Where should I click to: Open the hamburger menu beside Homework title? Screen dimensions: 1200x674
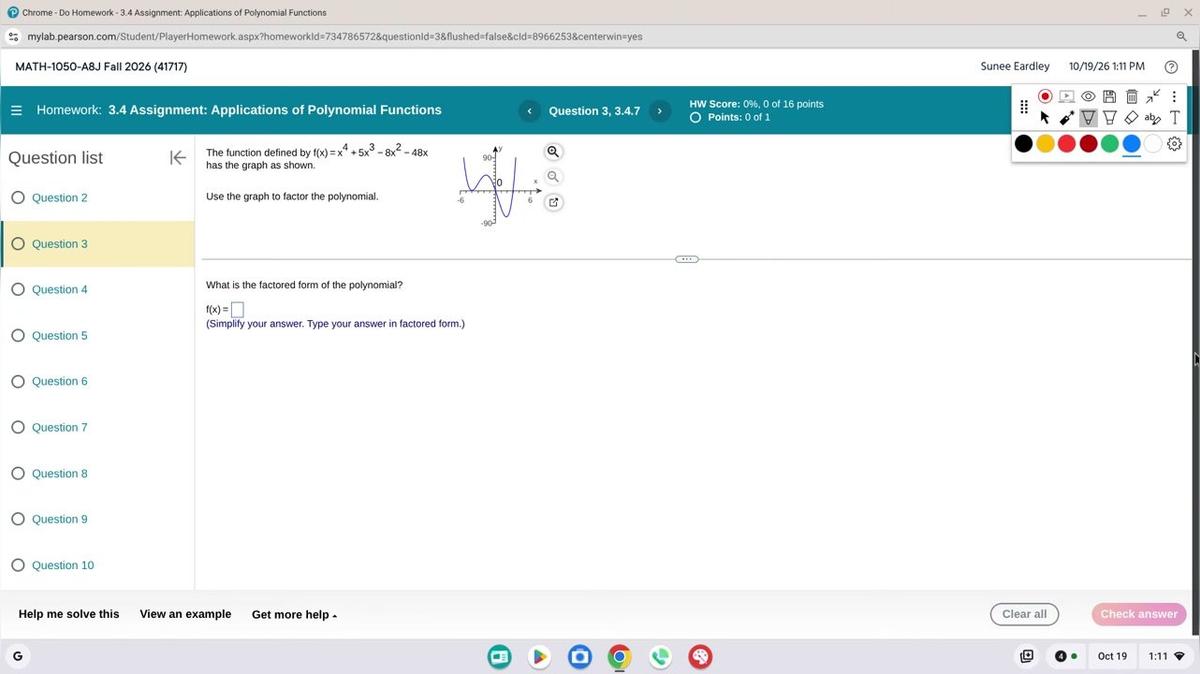(16, 110)
